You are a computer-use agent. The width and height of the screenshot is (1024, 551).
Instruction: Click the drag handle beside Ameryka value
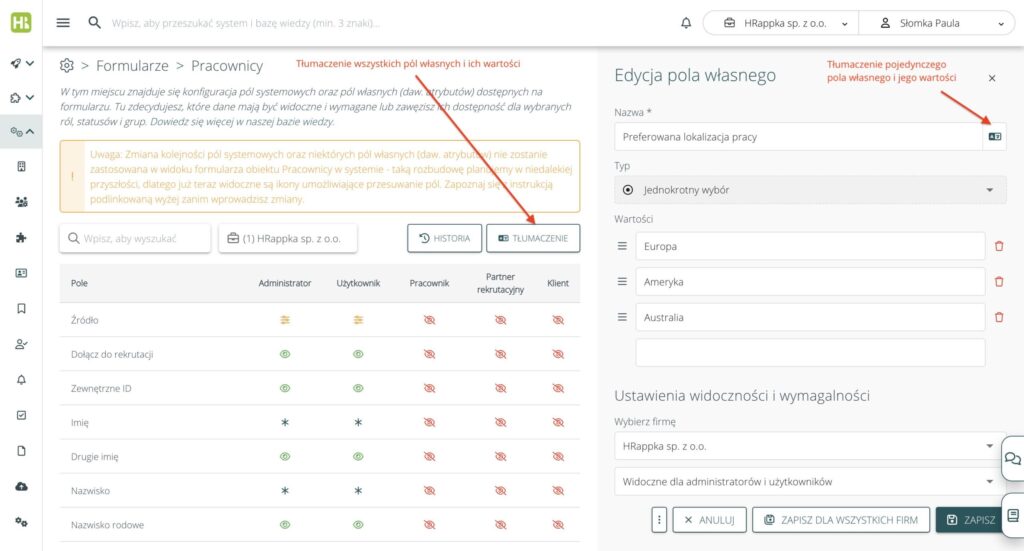coord(621,282)
